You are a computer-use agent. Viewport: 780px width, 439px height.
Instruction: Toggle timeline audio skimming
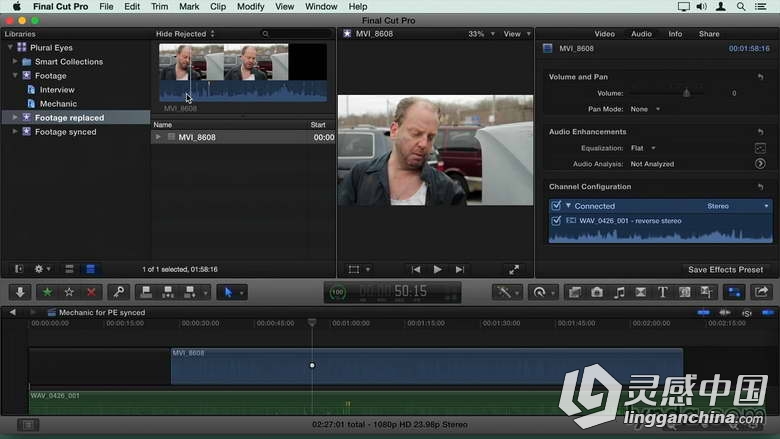pyautogui.click(x=725, y=313)
